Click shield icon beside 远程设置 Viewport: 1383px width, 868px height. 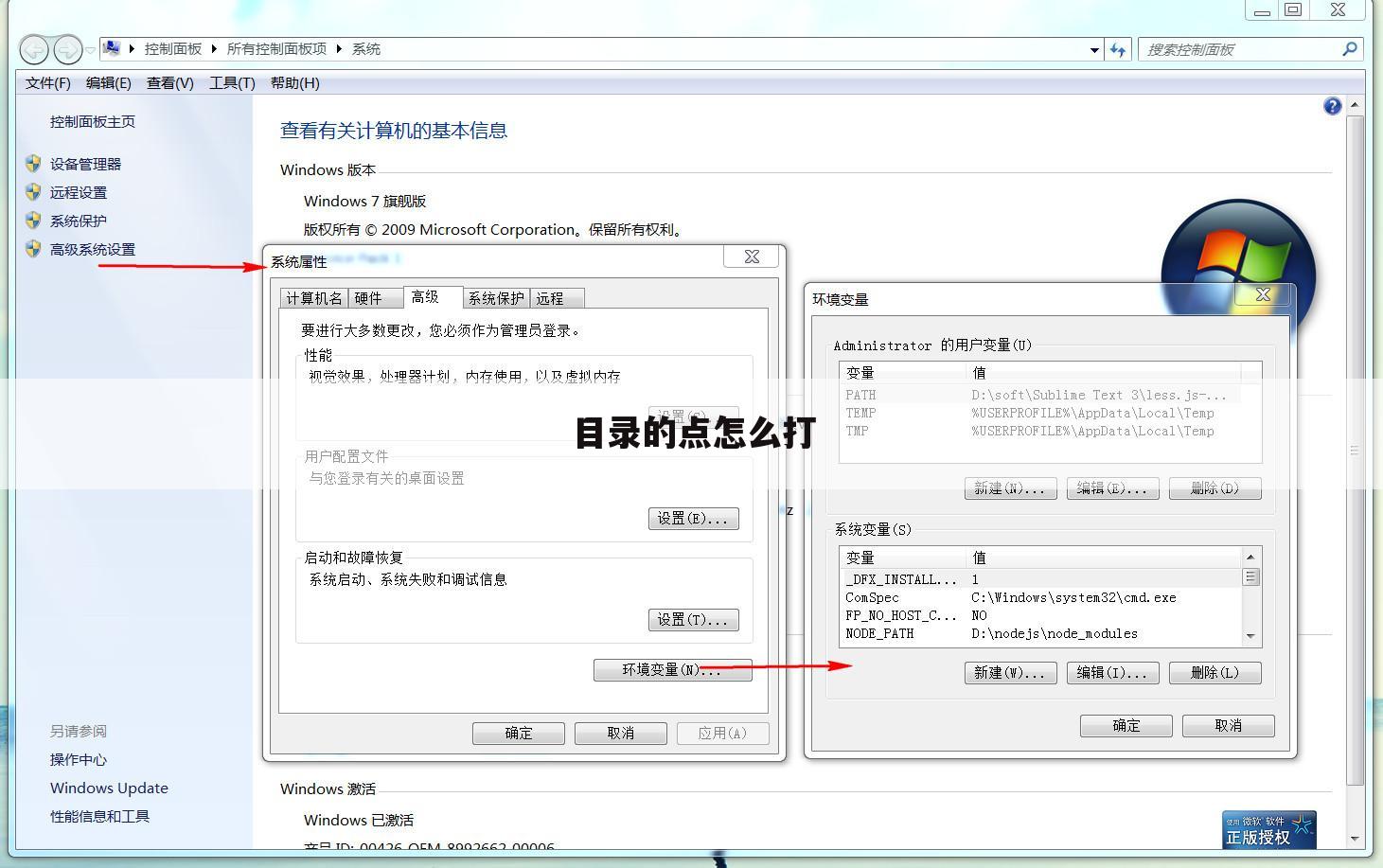pos(33,192)
